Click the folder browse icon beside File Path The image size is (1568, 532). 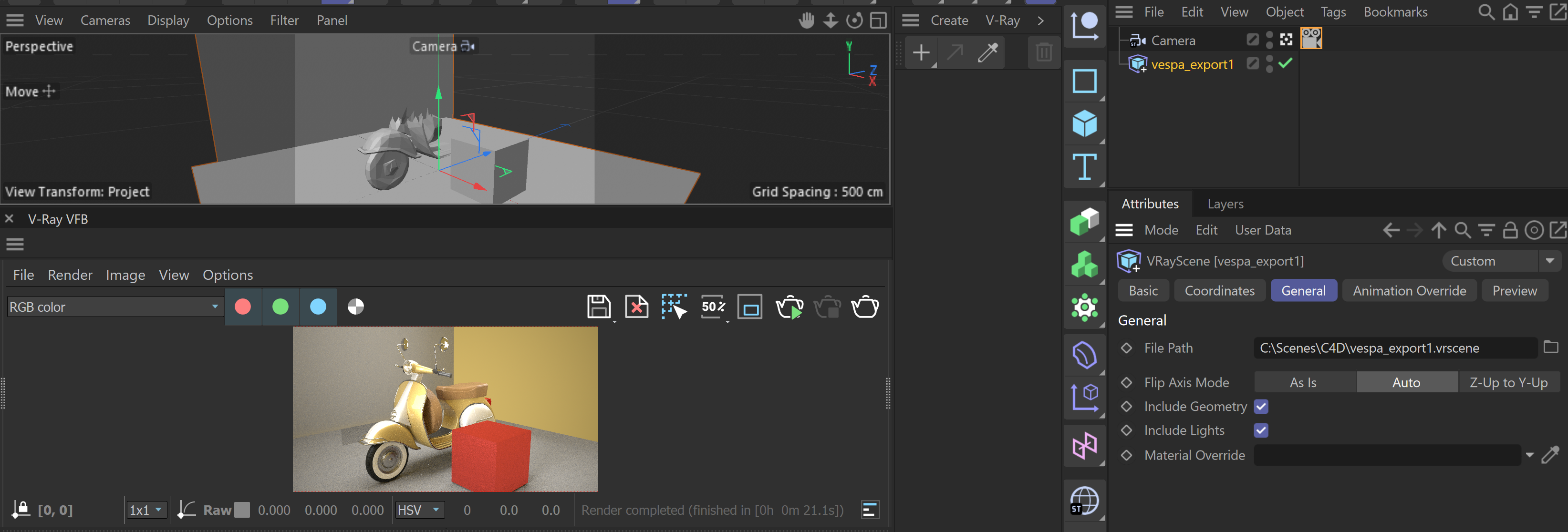click(1550, 347)
